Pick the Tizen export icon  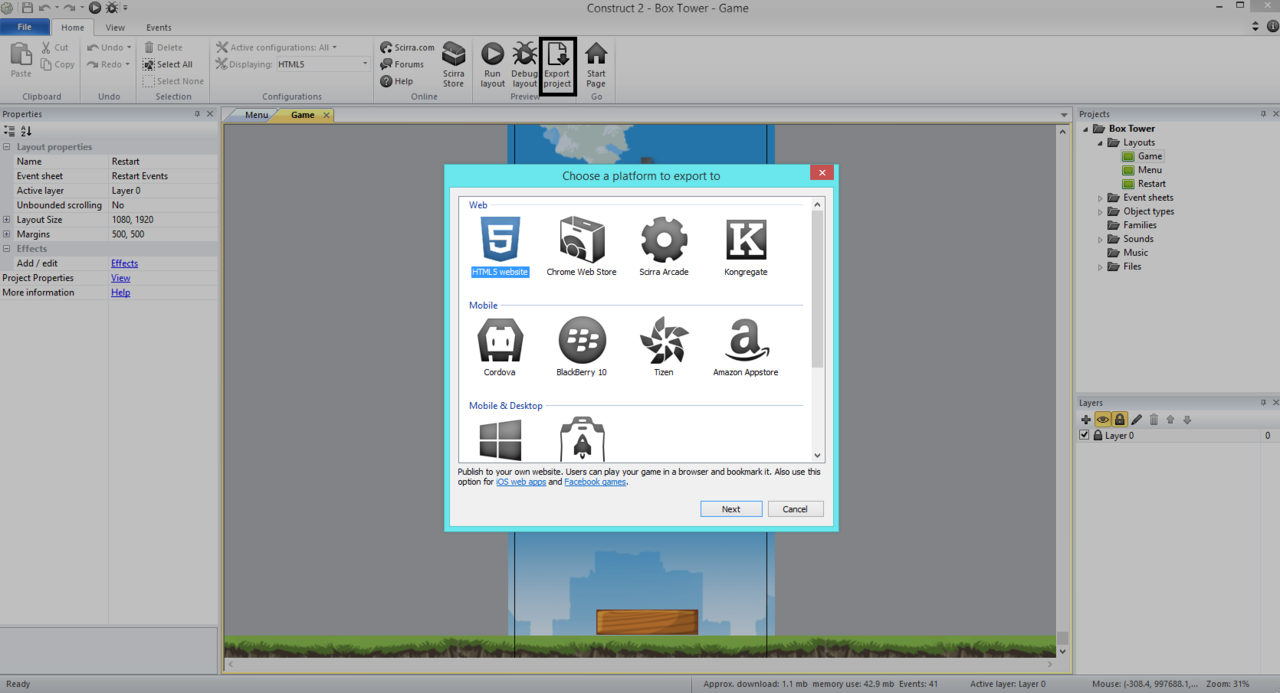(664, 341)
